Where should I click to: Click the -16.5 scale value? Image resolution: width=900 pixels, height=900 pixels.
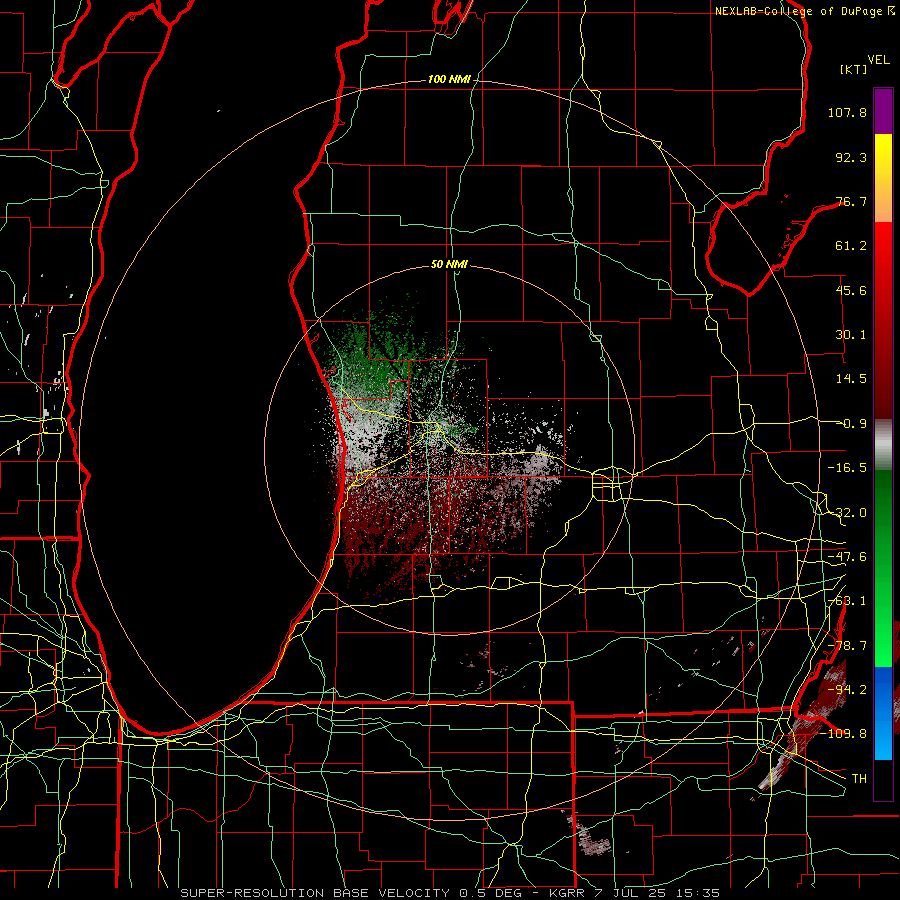pos(847,468)
